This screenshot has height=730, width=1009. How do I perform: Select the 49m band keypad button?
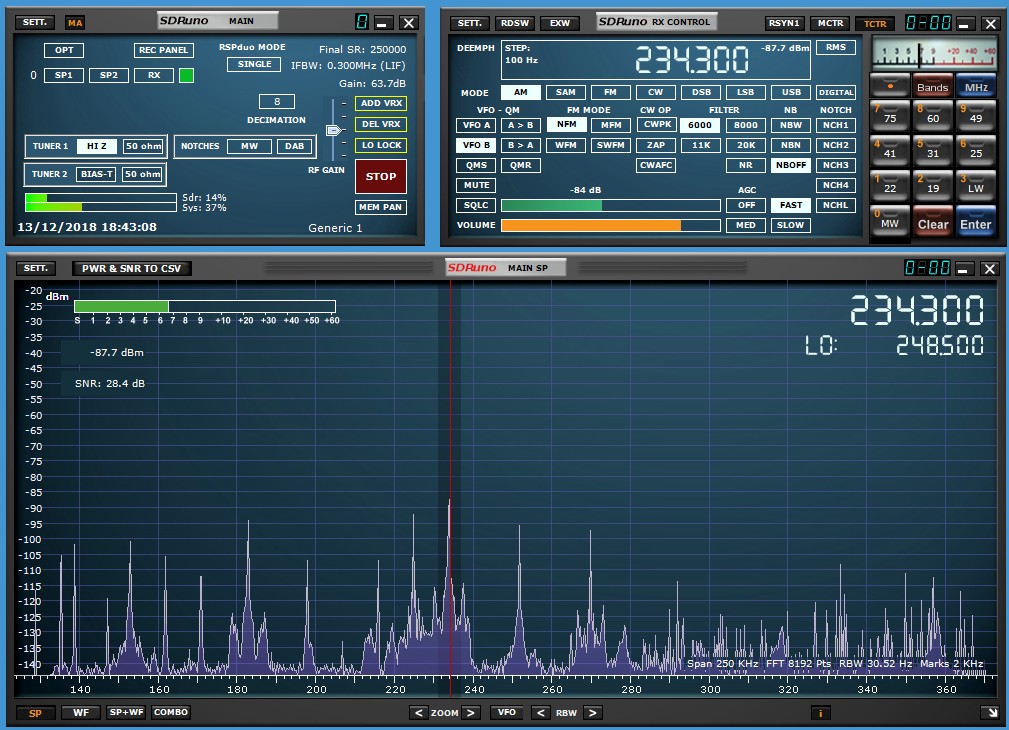[976, 115]
